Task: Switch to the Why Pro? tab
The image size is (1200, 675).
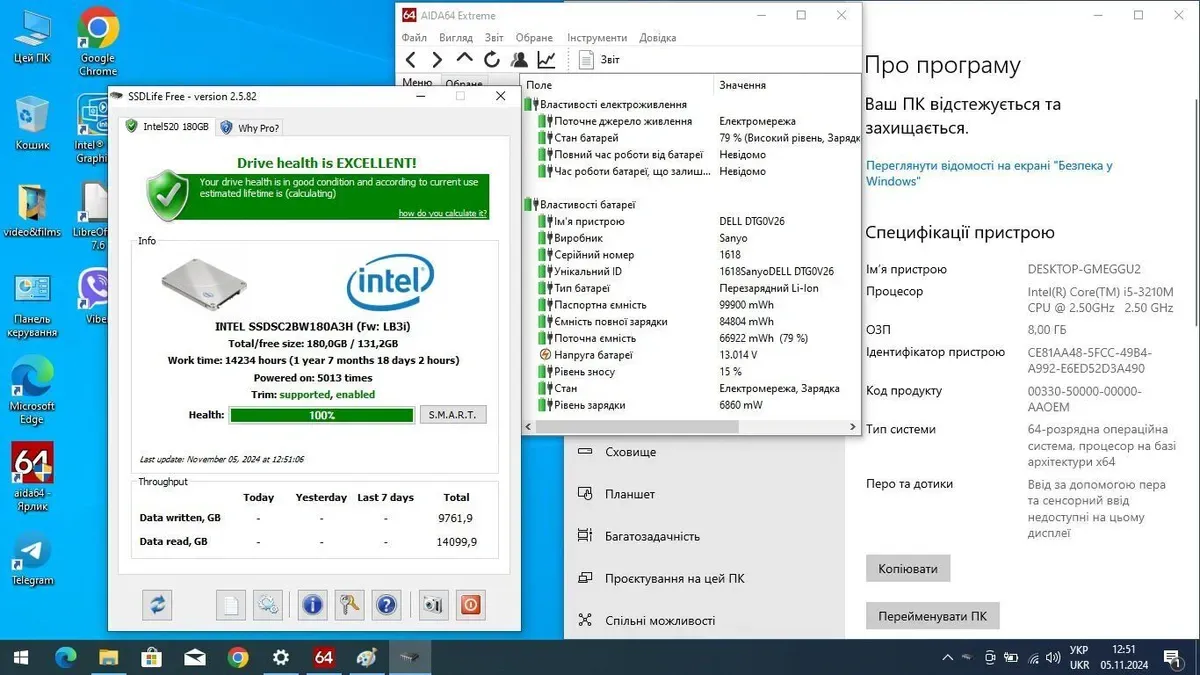Action: pos(250,128)
